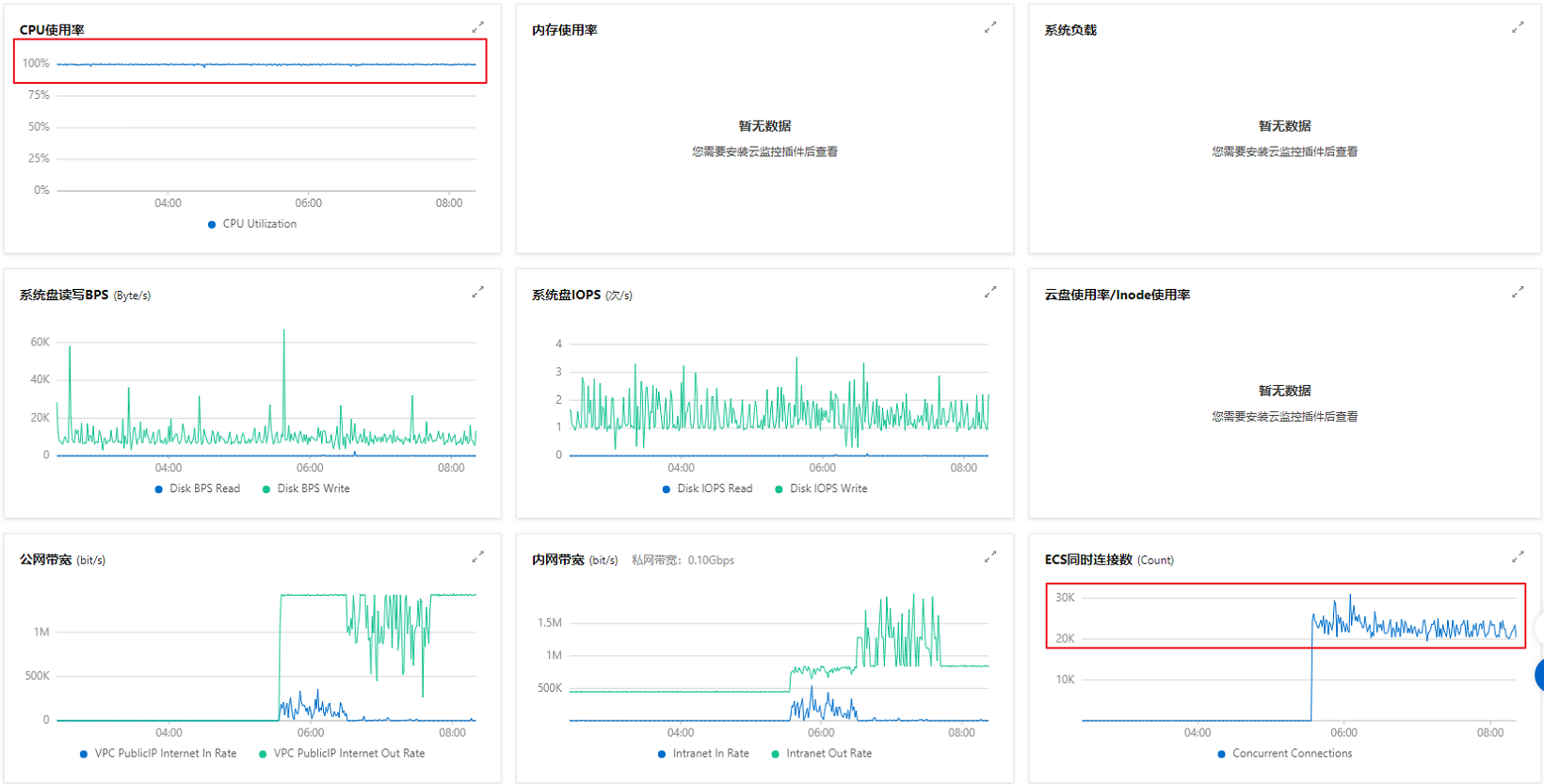1544x784 pixels.
Task: Toggle the Disk IOPS Write legend series
Action: click(x=821, y=488)
